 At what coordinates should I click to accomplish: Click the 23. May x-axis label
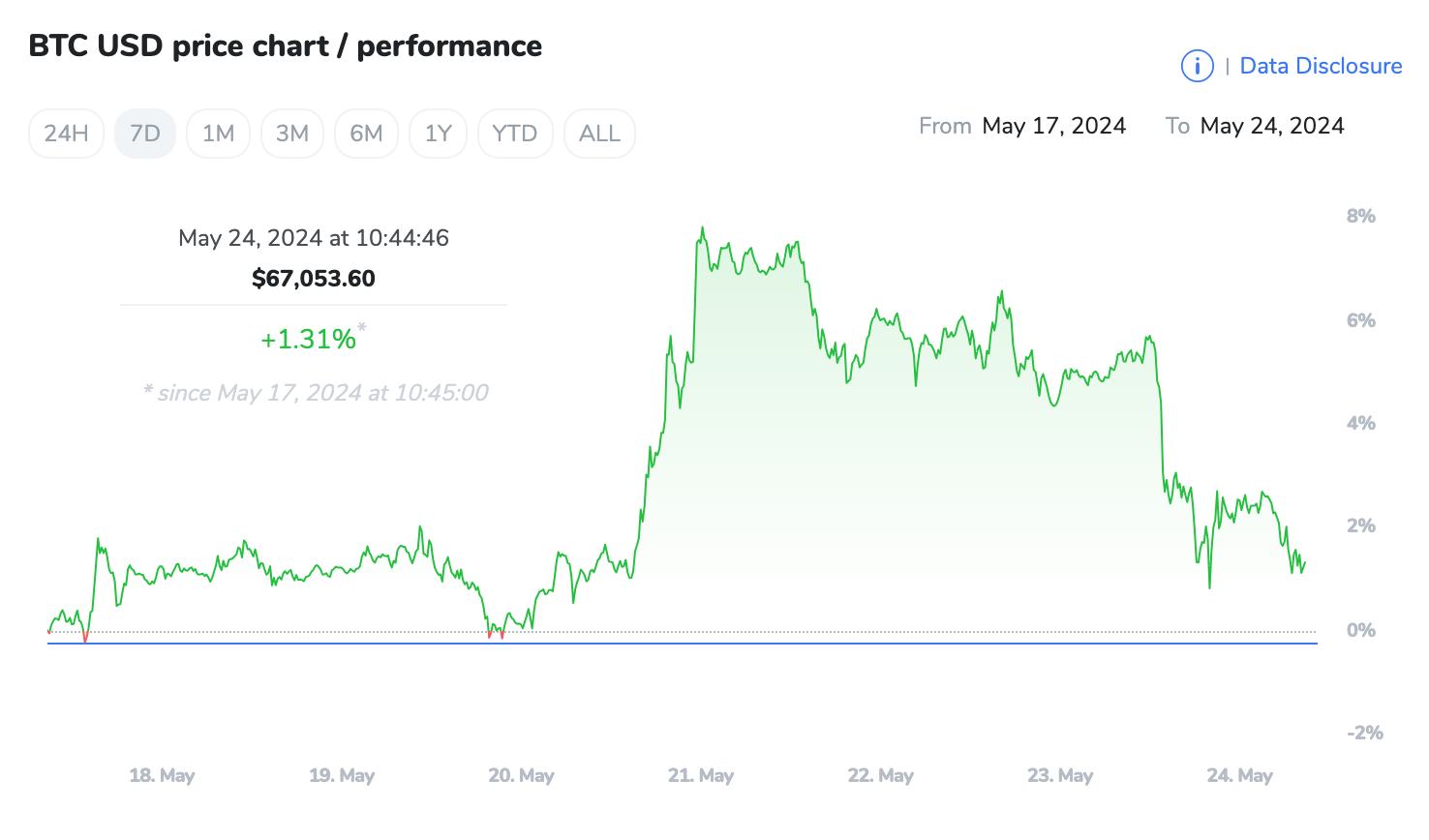(x=1060, y=775)
